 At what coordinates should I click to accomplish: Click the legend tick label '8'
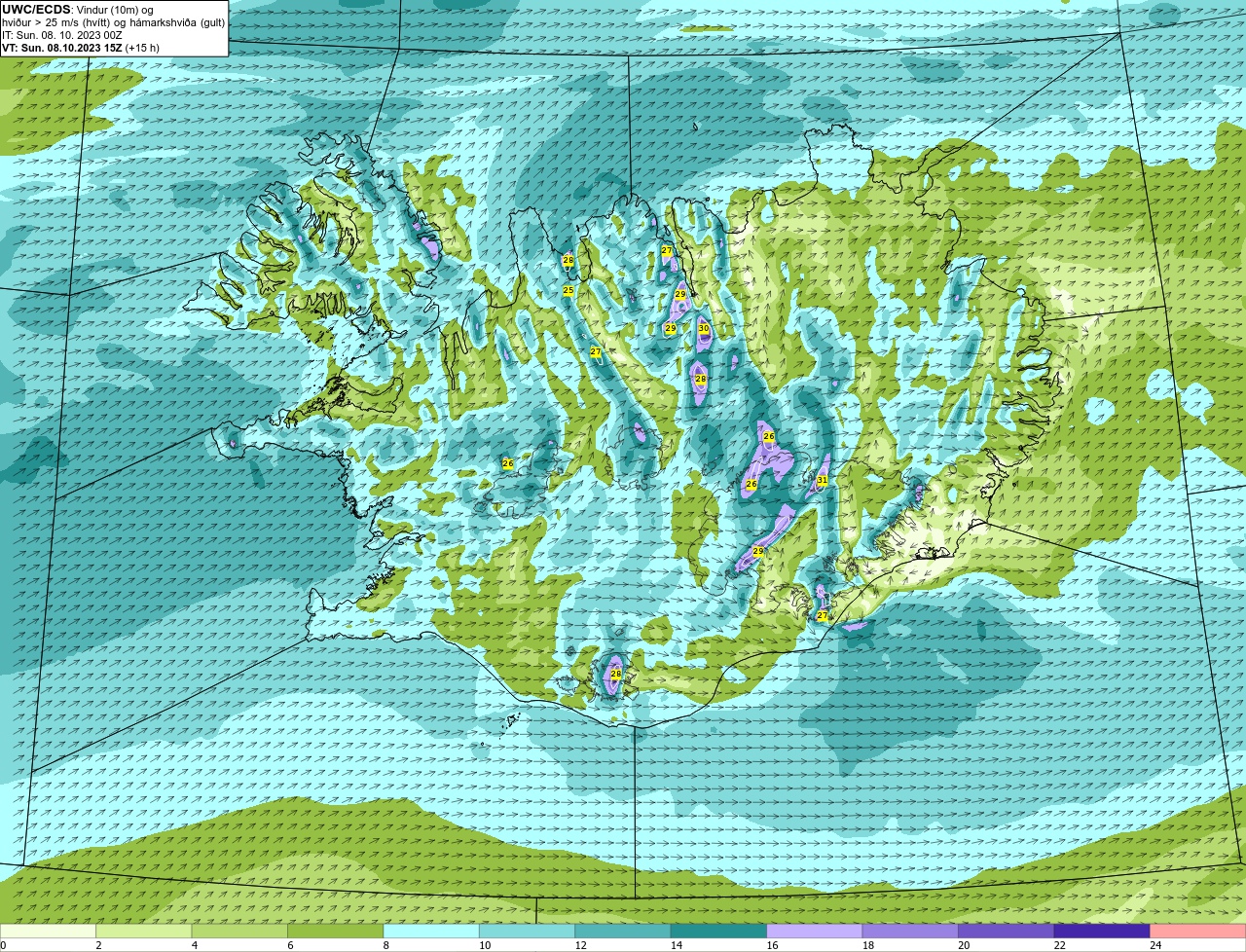coord(385,945)
